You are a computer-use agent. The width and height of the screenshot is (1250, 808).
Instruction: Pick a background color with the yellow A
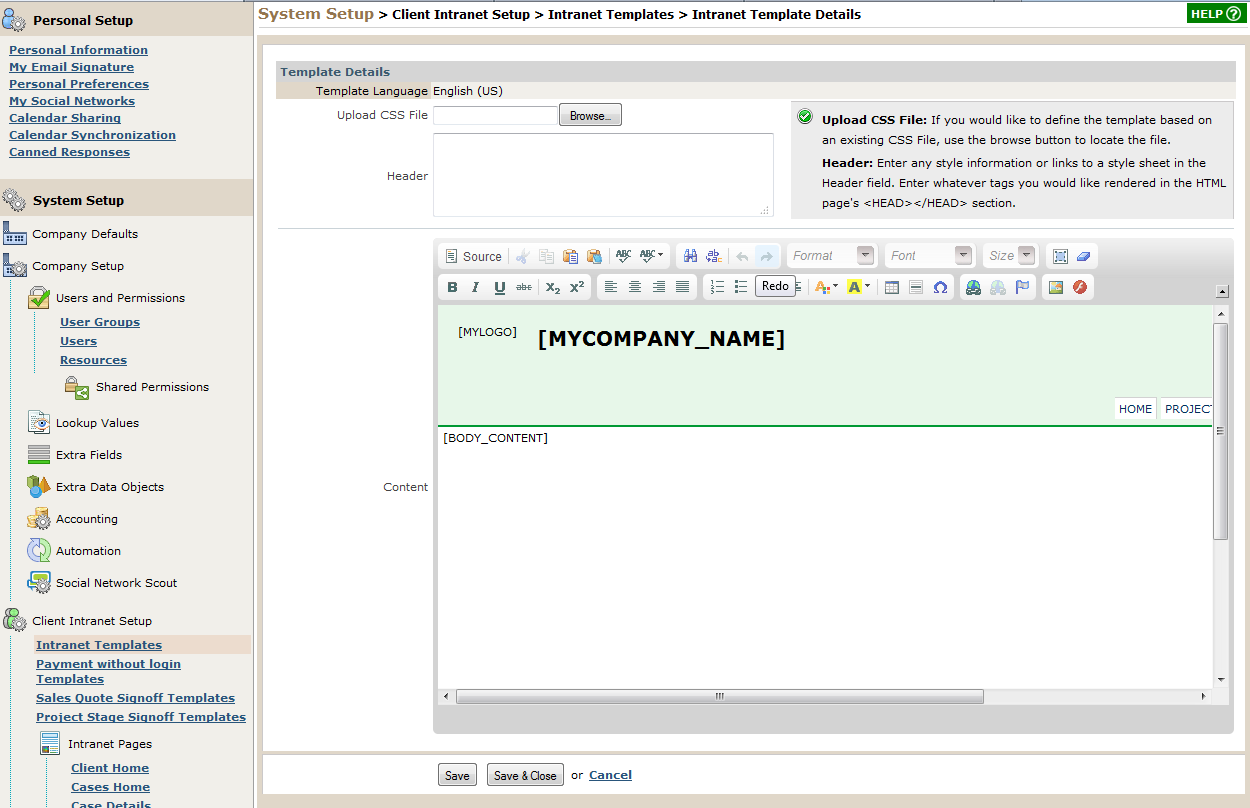tap(858, 287)
